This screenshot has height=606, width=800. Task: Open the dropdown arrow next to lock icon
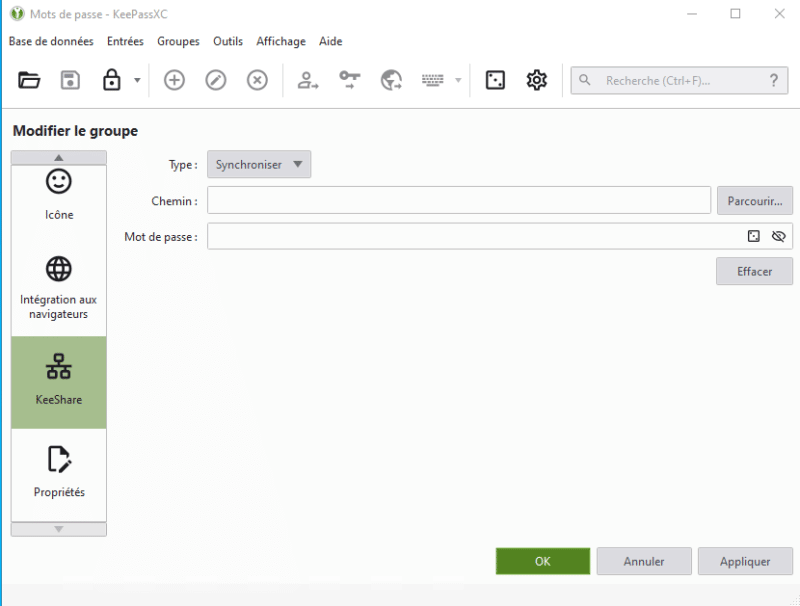tap(137, 80)
